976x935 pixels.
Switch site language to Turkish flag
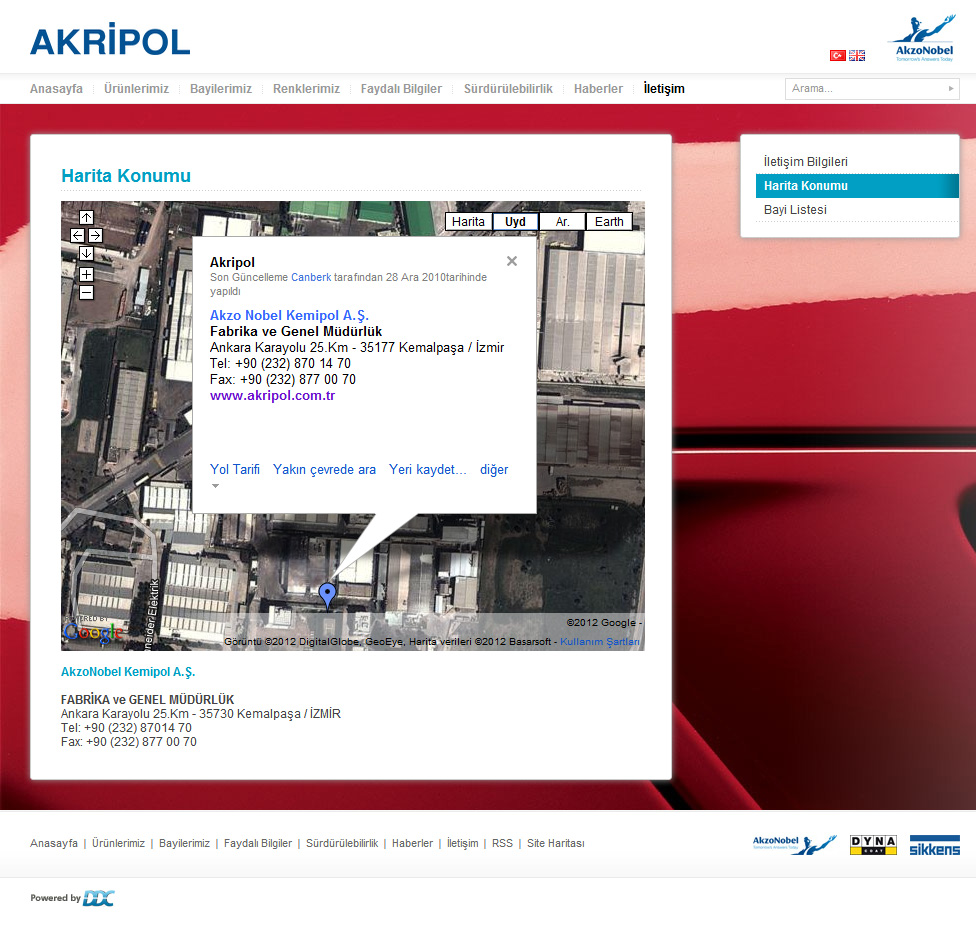pyautogui.click(x=838, y=55)
